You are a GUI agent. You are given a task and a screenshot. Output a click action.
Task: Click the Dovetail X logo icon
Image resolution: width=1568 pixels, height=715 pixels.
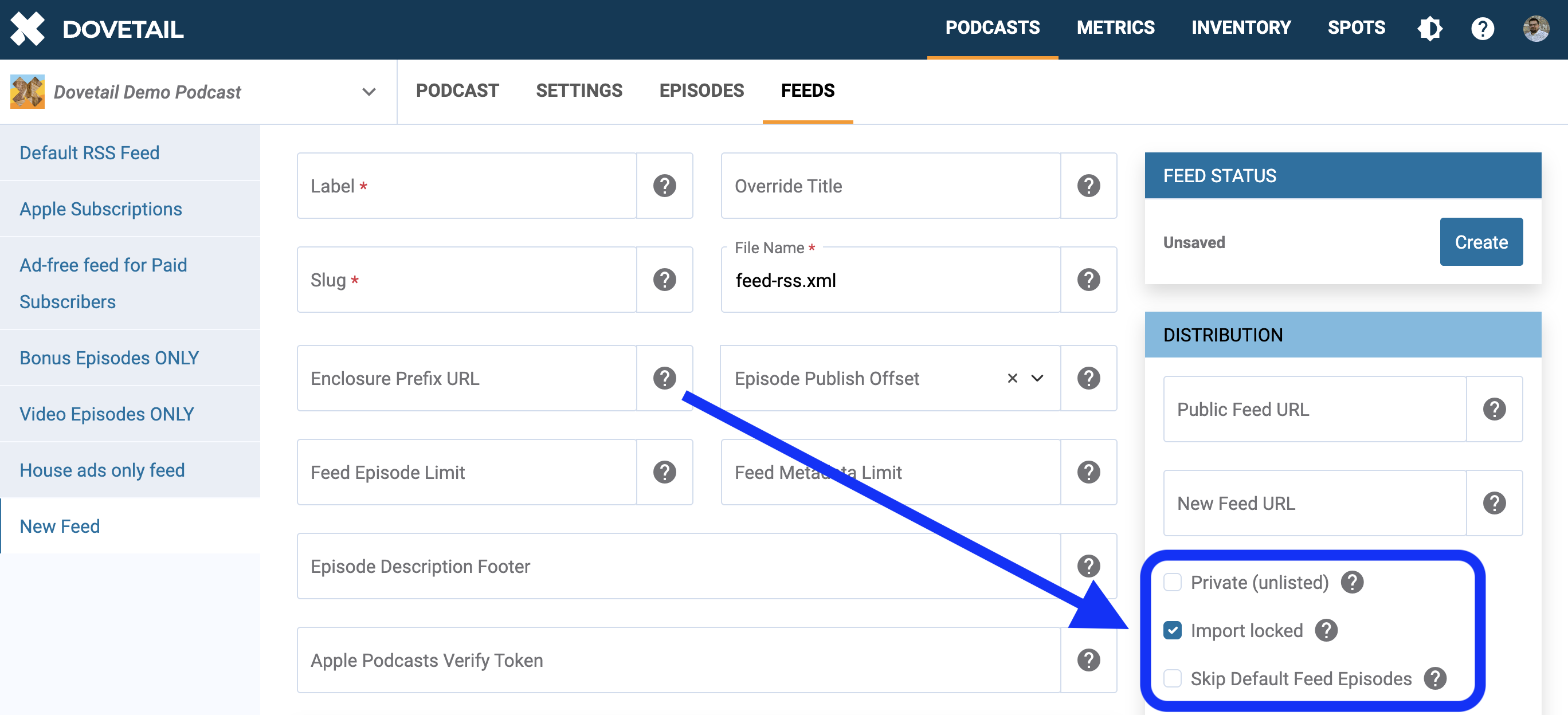click(x=28, y=29)
